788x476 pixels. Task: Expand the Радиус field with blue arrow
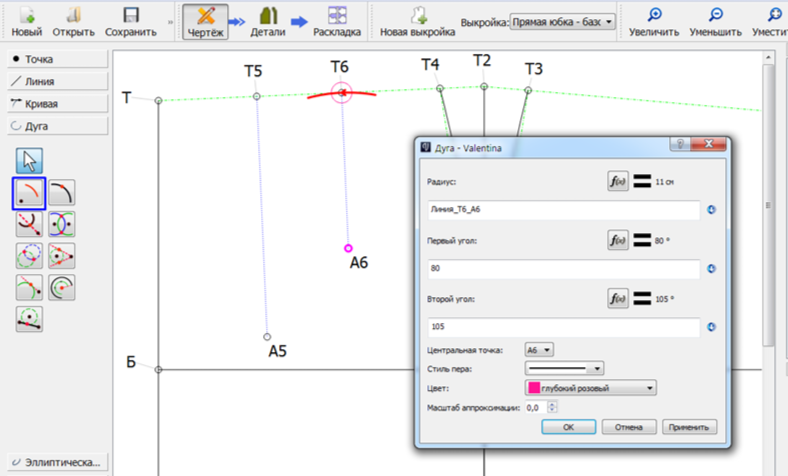[711, 210]
